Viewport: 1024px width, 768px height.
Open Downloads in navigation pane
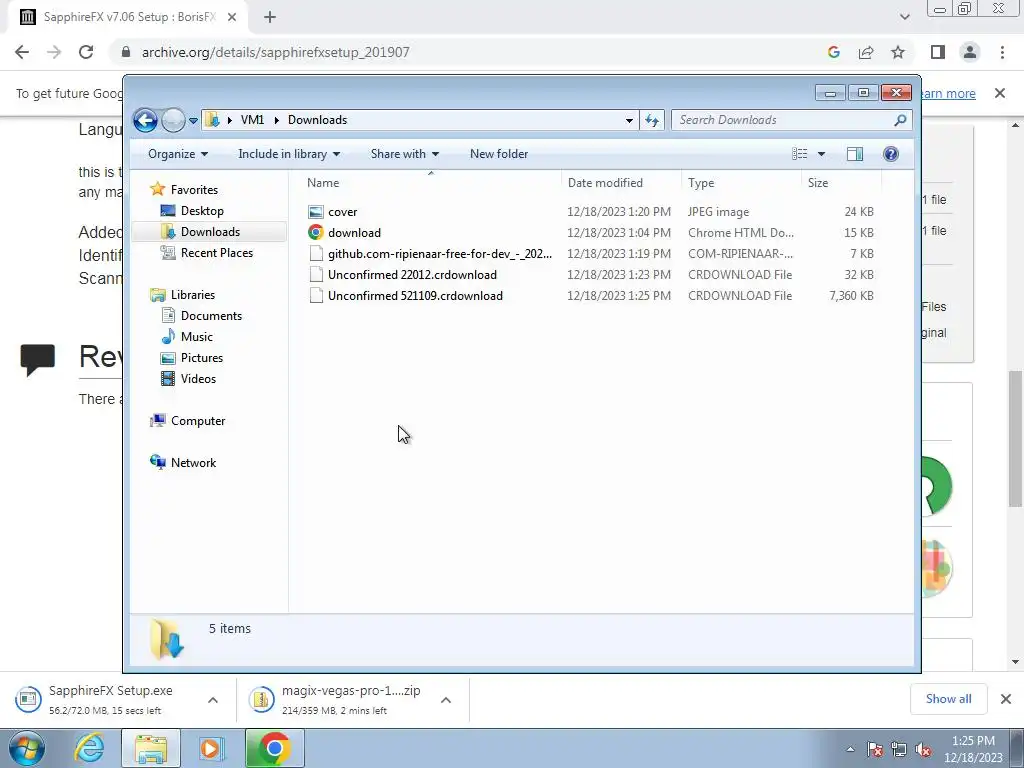(x=210, y=232)
